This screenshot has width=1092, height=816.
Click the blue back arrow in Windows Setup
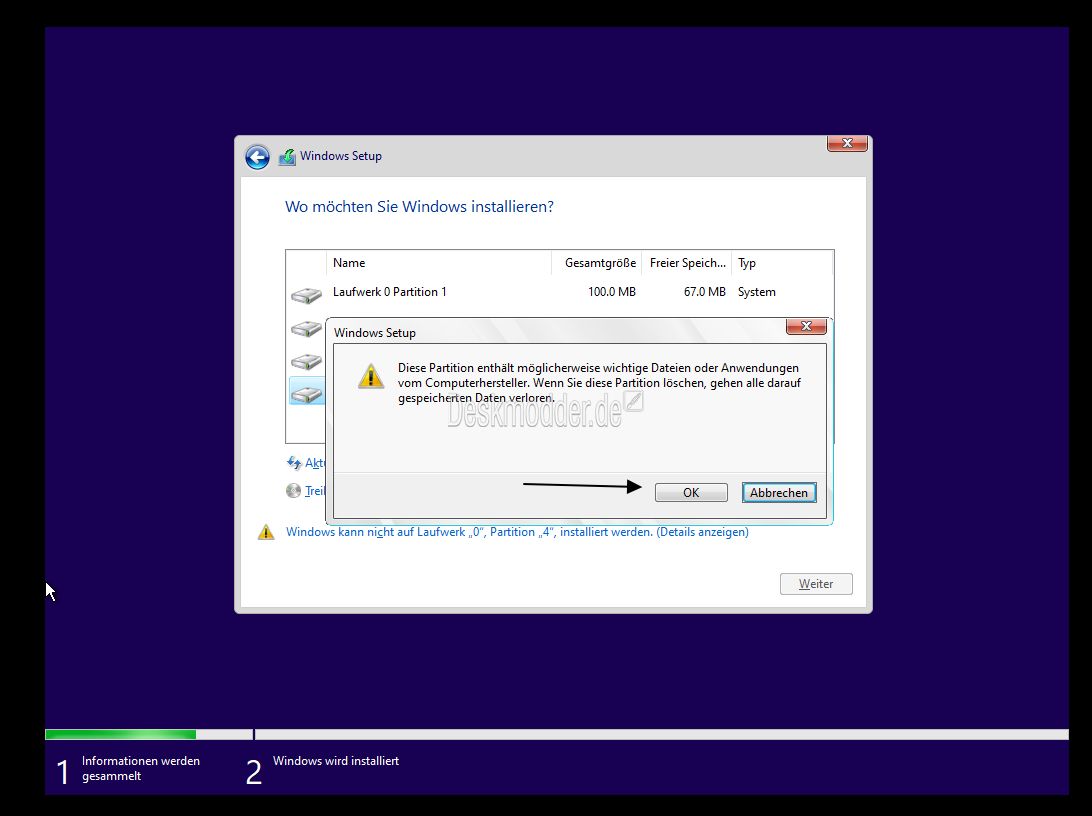pyautogui.click(x=257, y=157)
